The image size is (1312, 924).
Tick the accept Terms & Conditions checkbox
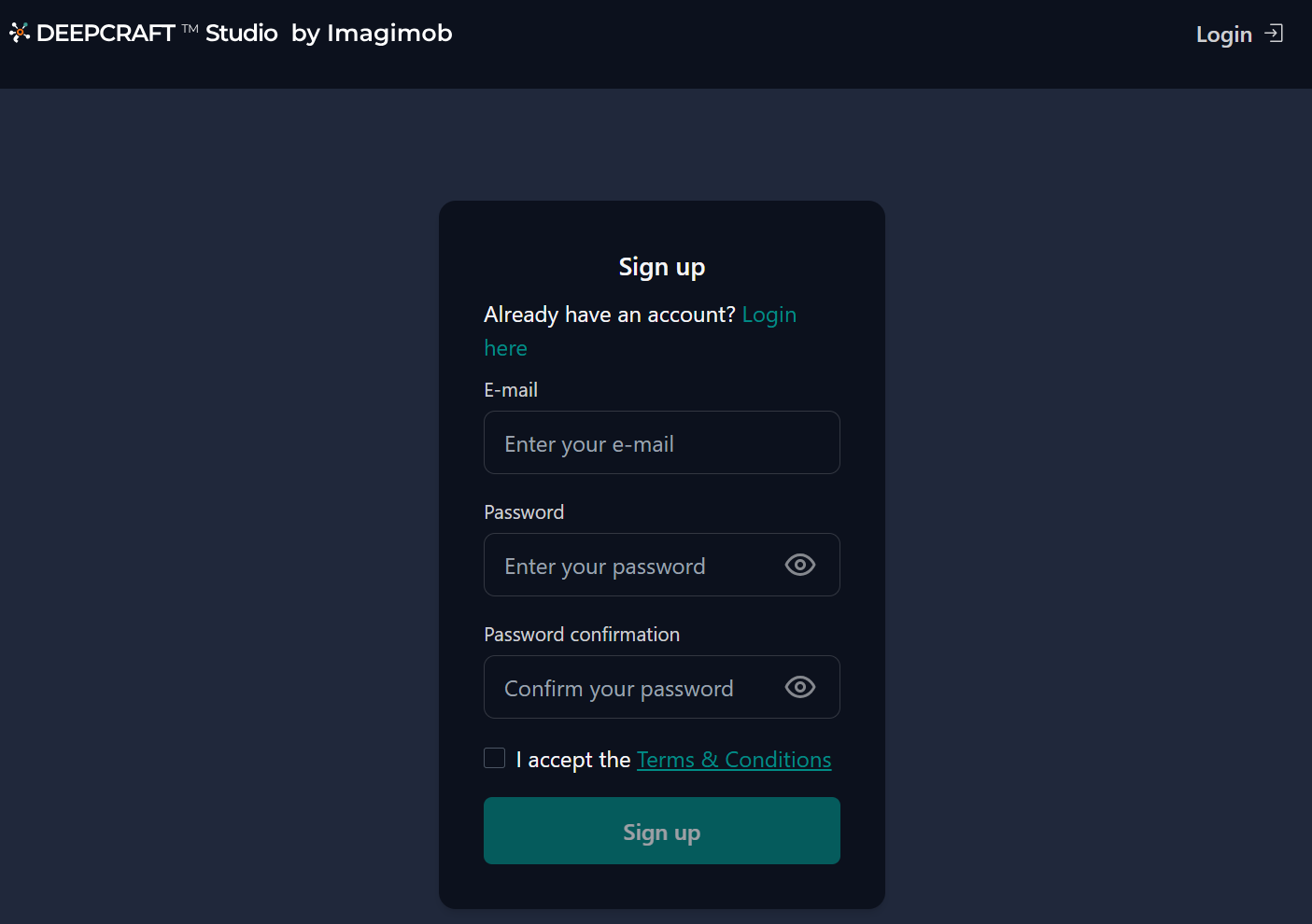[495, 758]
